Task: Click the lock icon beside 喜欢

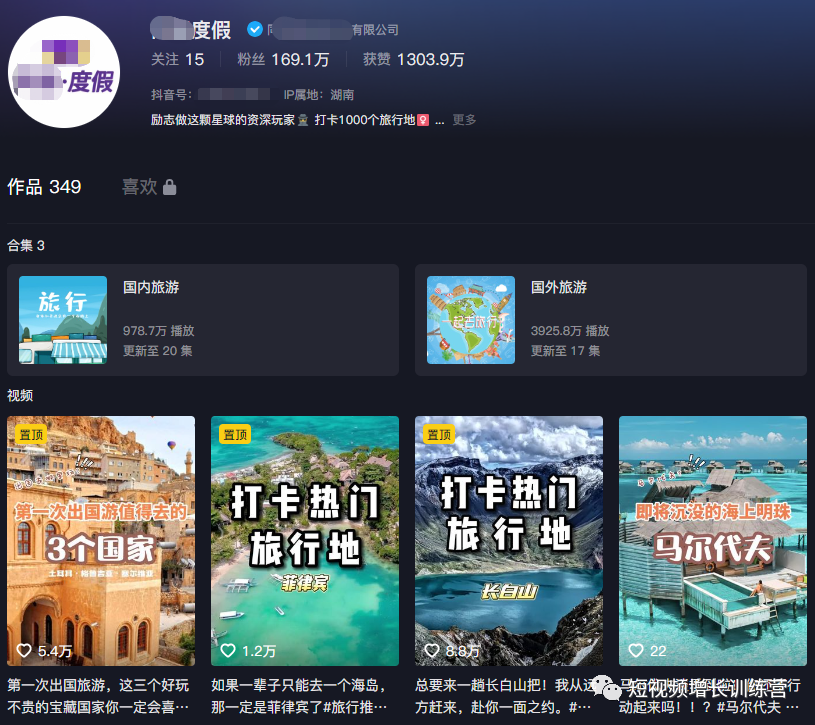Action: coord(170,187)
